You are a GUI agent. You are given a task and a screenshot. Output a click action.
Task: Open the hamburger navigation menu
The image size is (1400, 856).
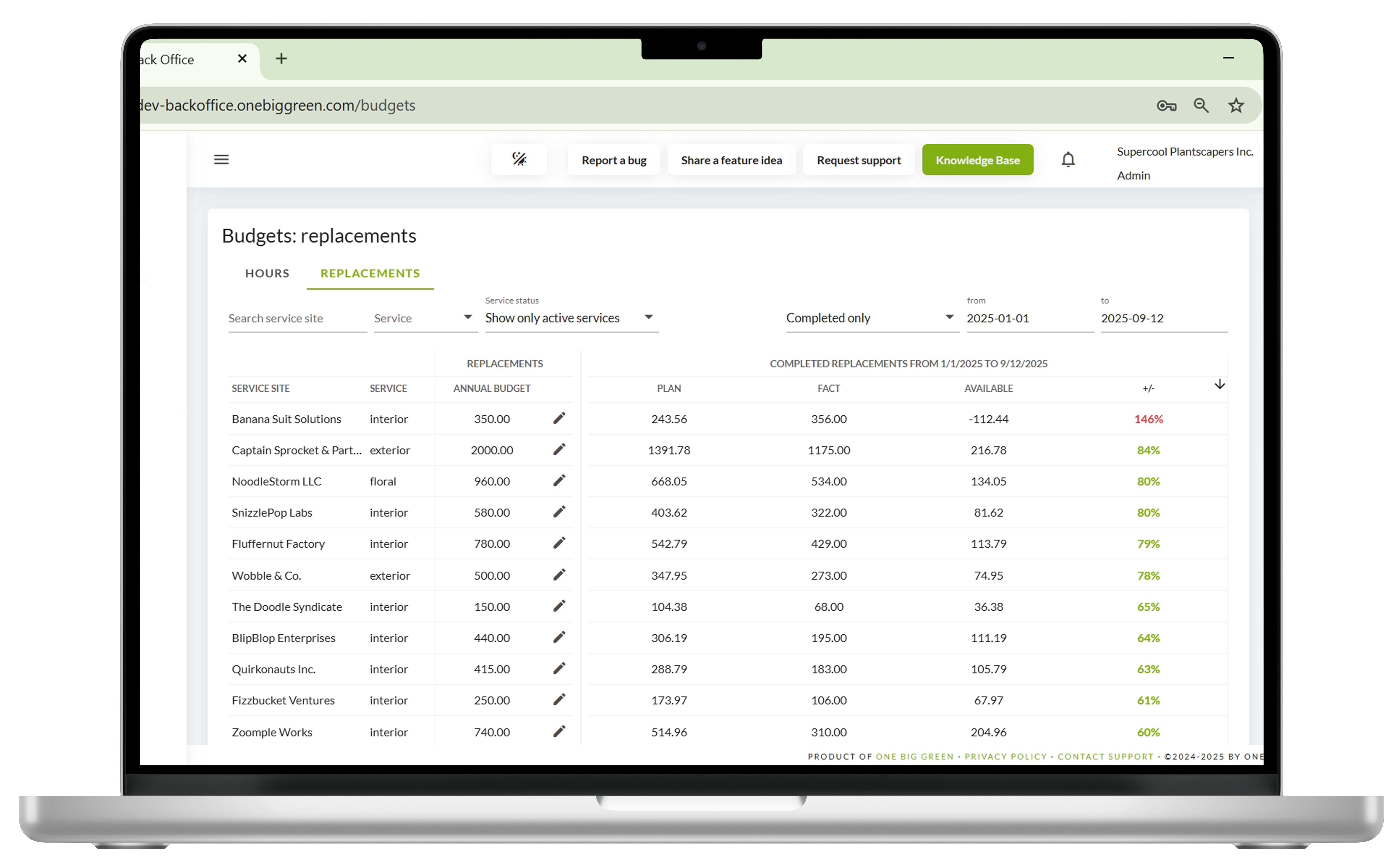click(x=221, y=160)
